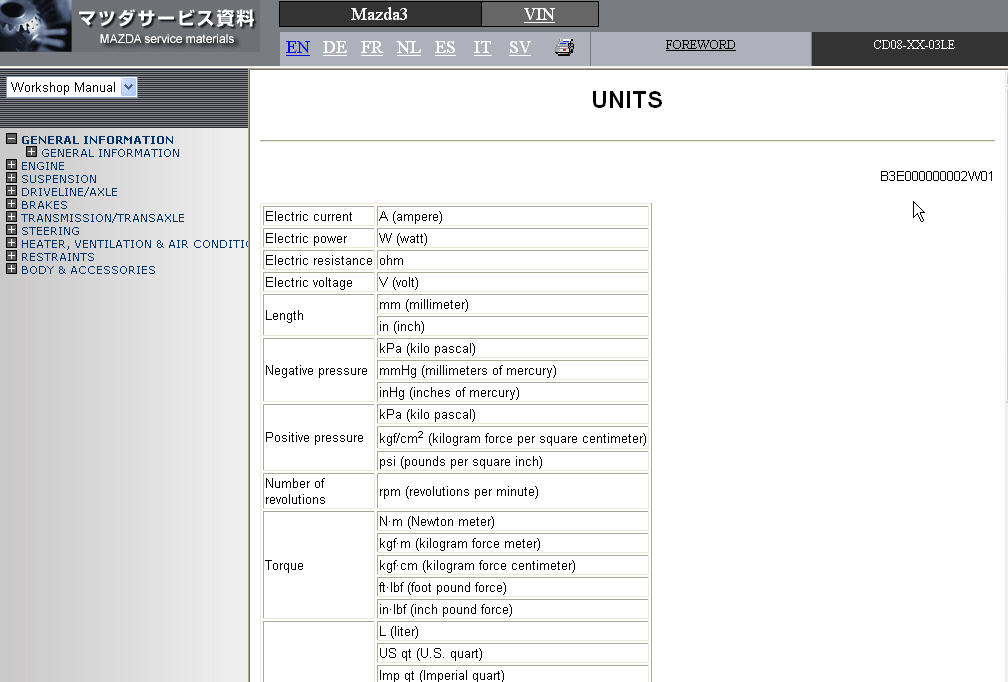Expand the STEERING tree node
This screenshot has width=1008, height=682.
(x=12, y=230)
